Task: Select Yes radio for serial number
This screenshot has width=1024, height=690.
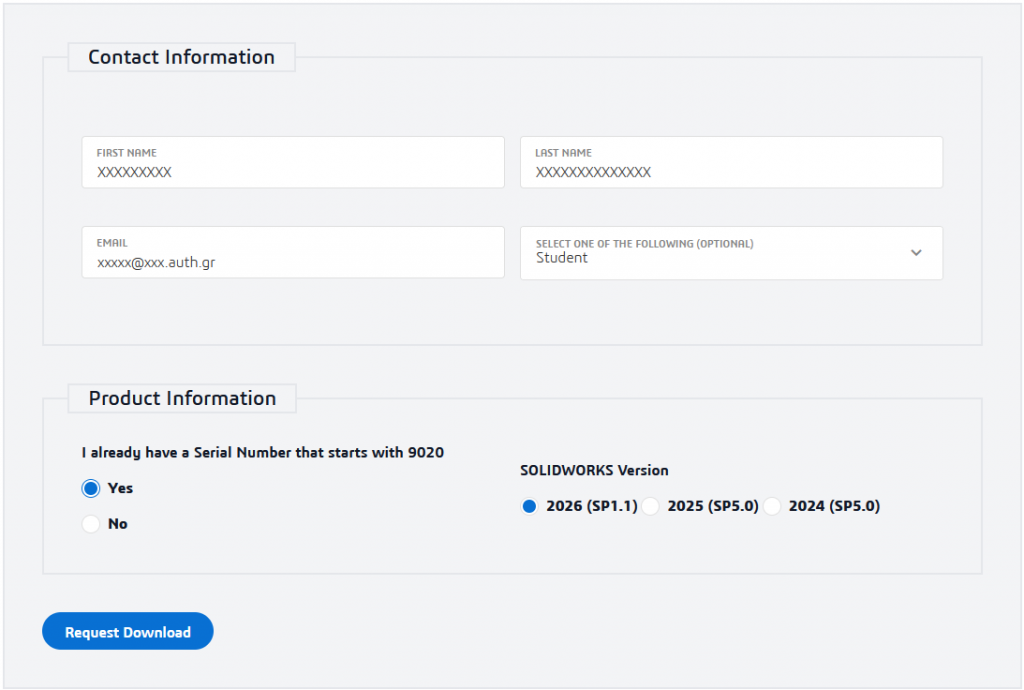Action: [91, 489]
